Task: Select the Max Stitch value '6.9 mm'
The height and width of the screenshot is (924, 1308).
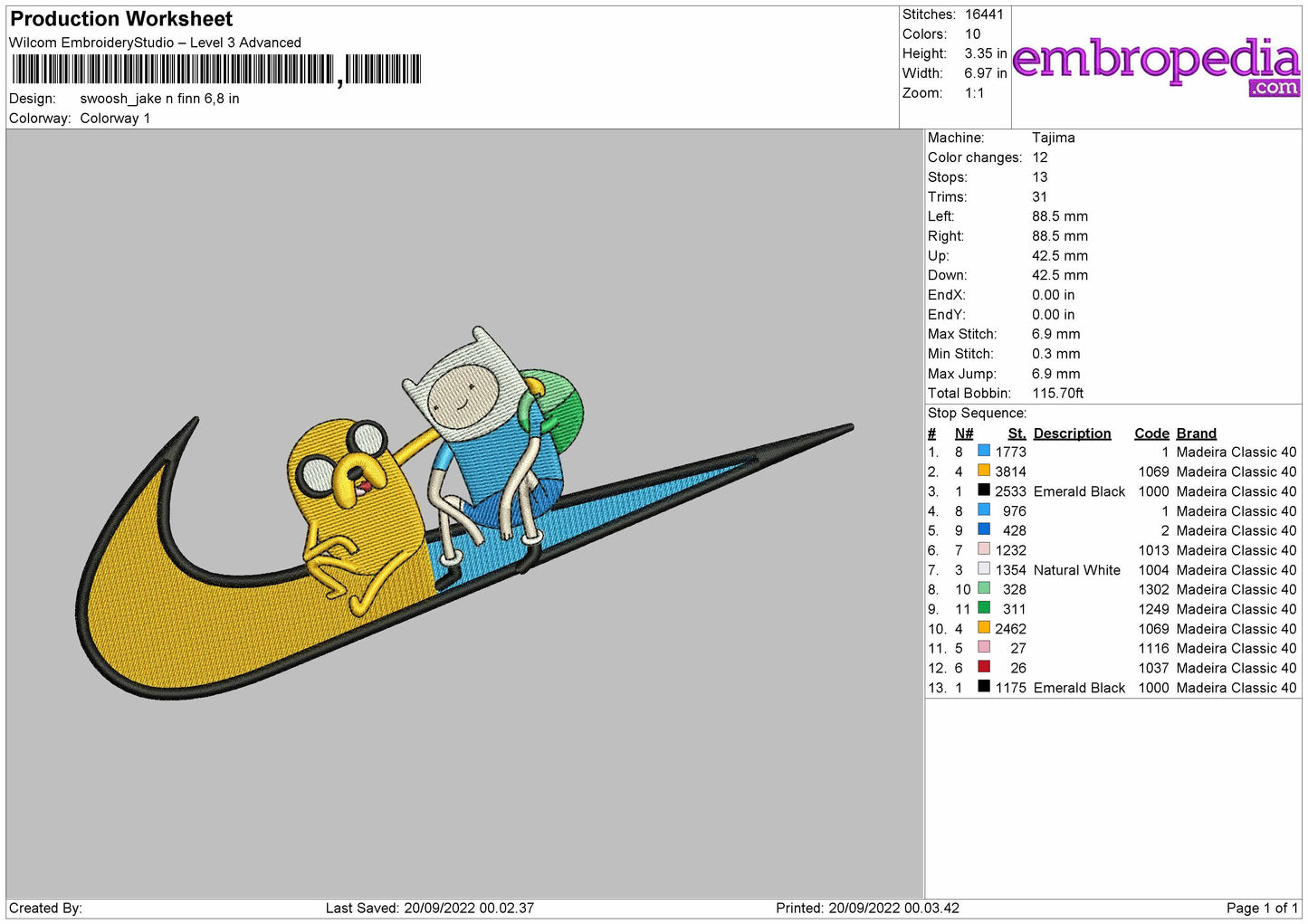Action: click(x=1056, y=334)
